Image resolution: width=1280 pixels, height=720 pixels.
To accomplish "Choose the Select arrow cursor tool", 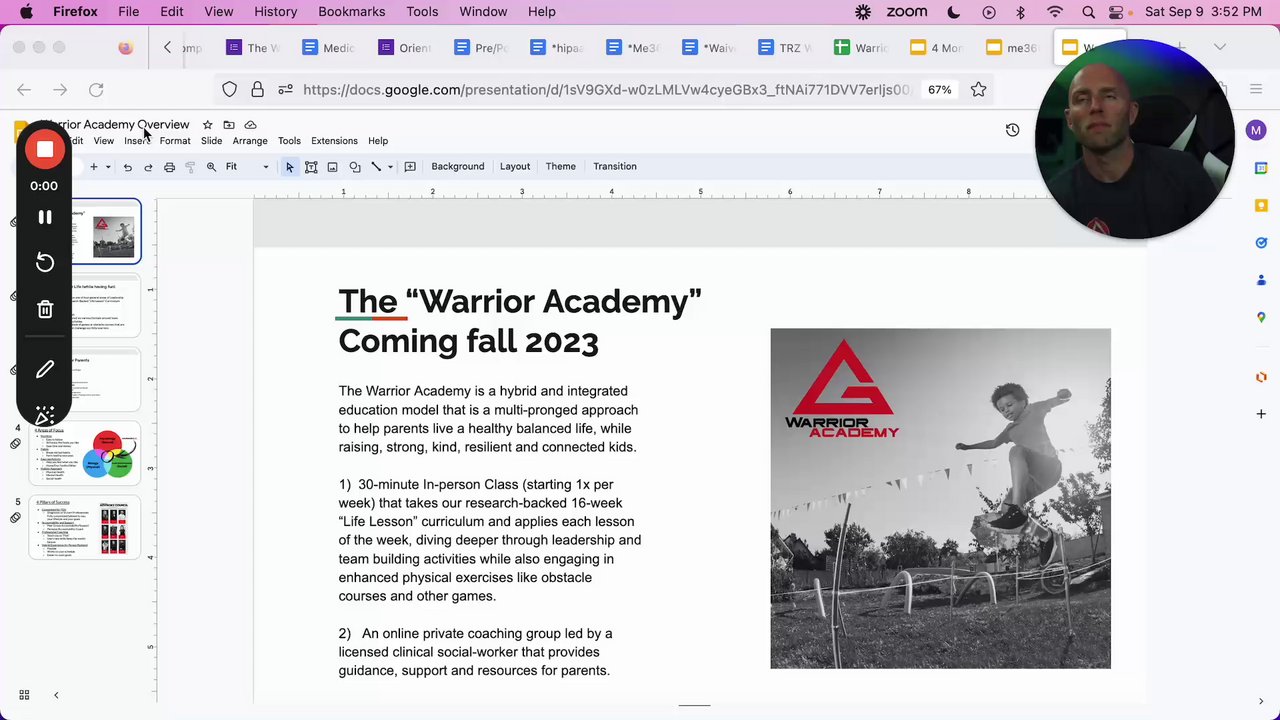I will [x=289, y=167].
